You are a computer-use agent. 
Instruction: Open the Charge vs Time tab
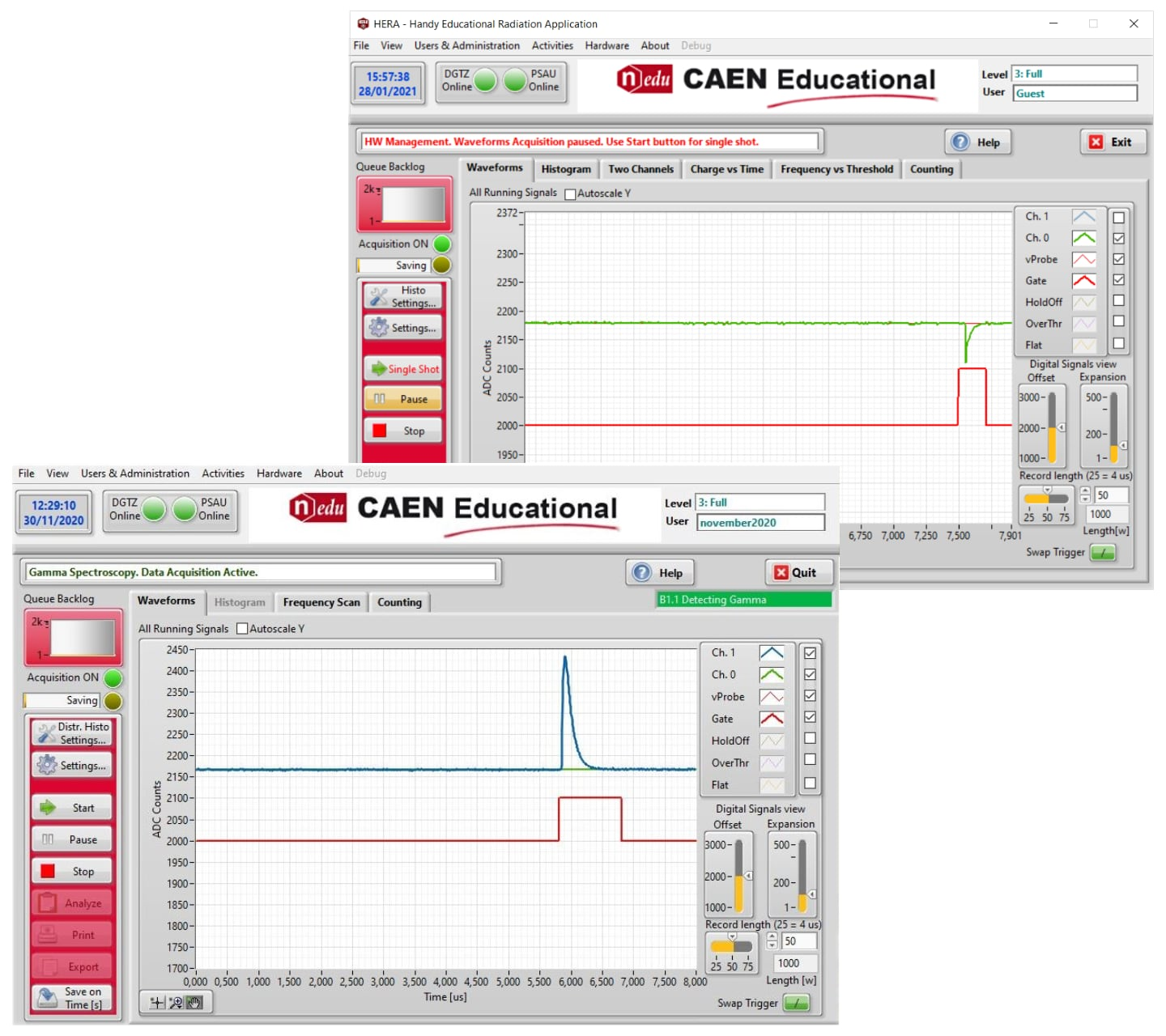[726, 169]
